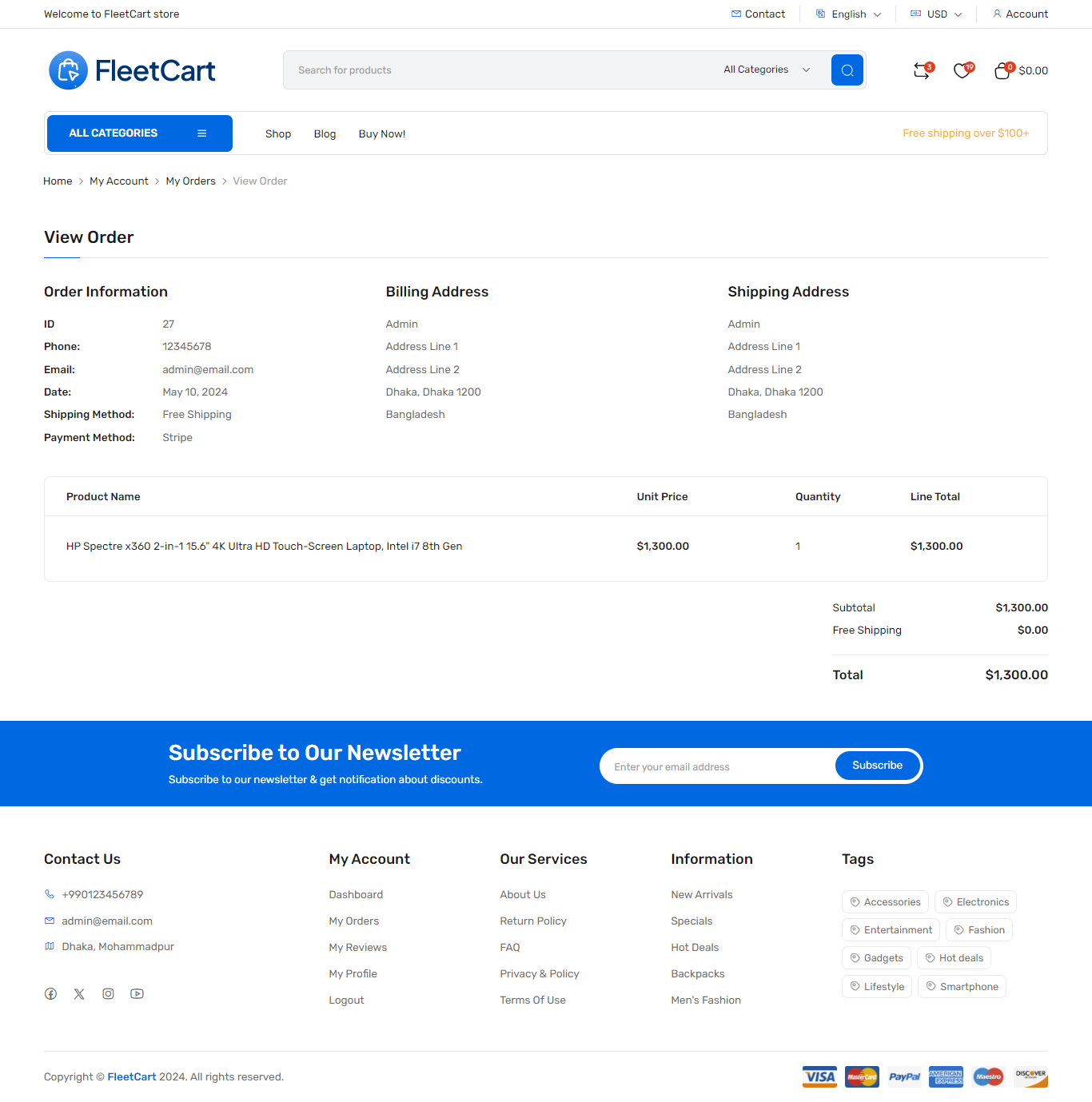Click the Discover payment icon
The height and width of the screenshot is (1102, 1092).
pyautogui.click(x=1031, y=1076)
